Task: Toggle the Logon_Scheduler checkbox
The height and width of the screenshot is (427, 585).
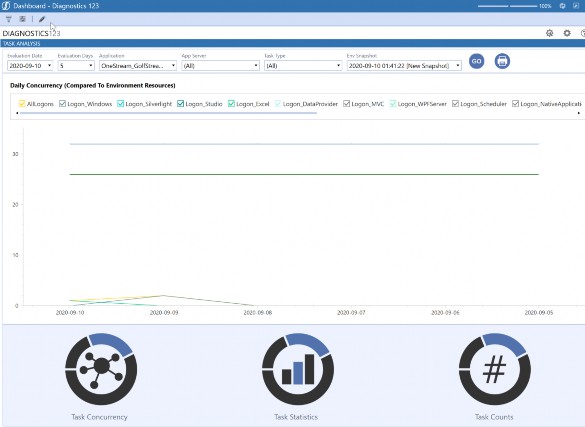Action: pos(455,104)
